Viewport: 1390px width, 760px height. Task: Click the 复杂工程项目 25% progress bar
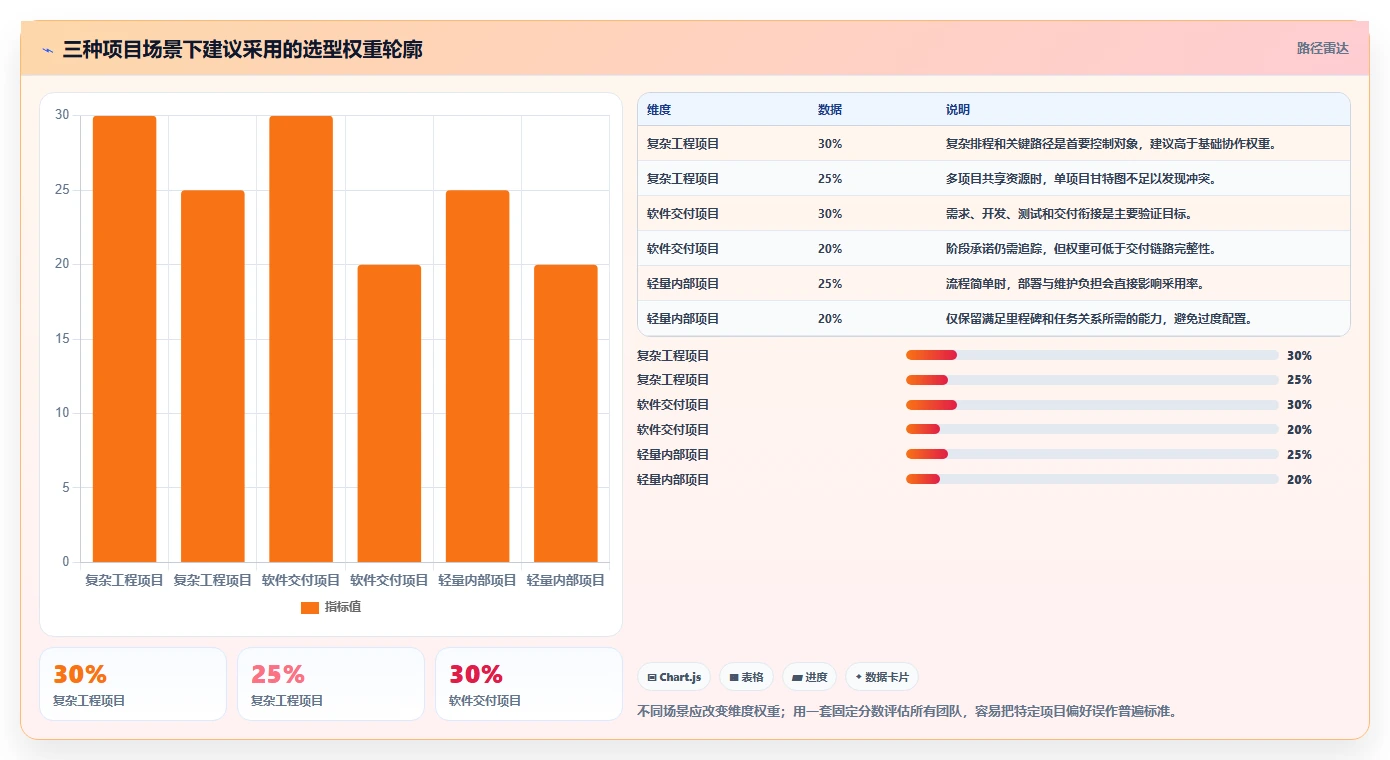pos(1092,380)
